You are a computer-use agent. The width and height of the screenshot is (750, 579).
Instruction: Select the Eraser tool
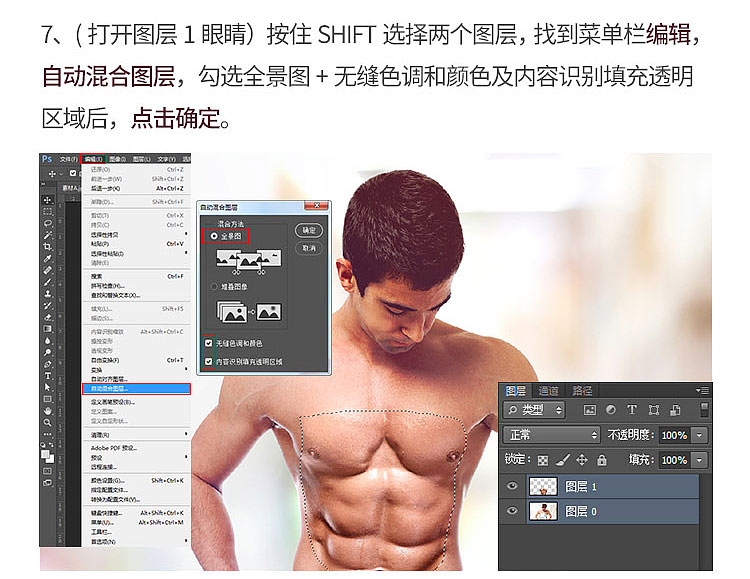47,317
